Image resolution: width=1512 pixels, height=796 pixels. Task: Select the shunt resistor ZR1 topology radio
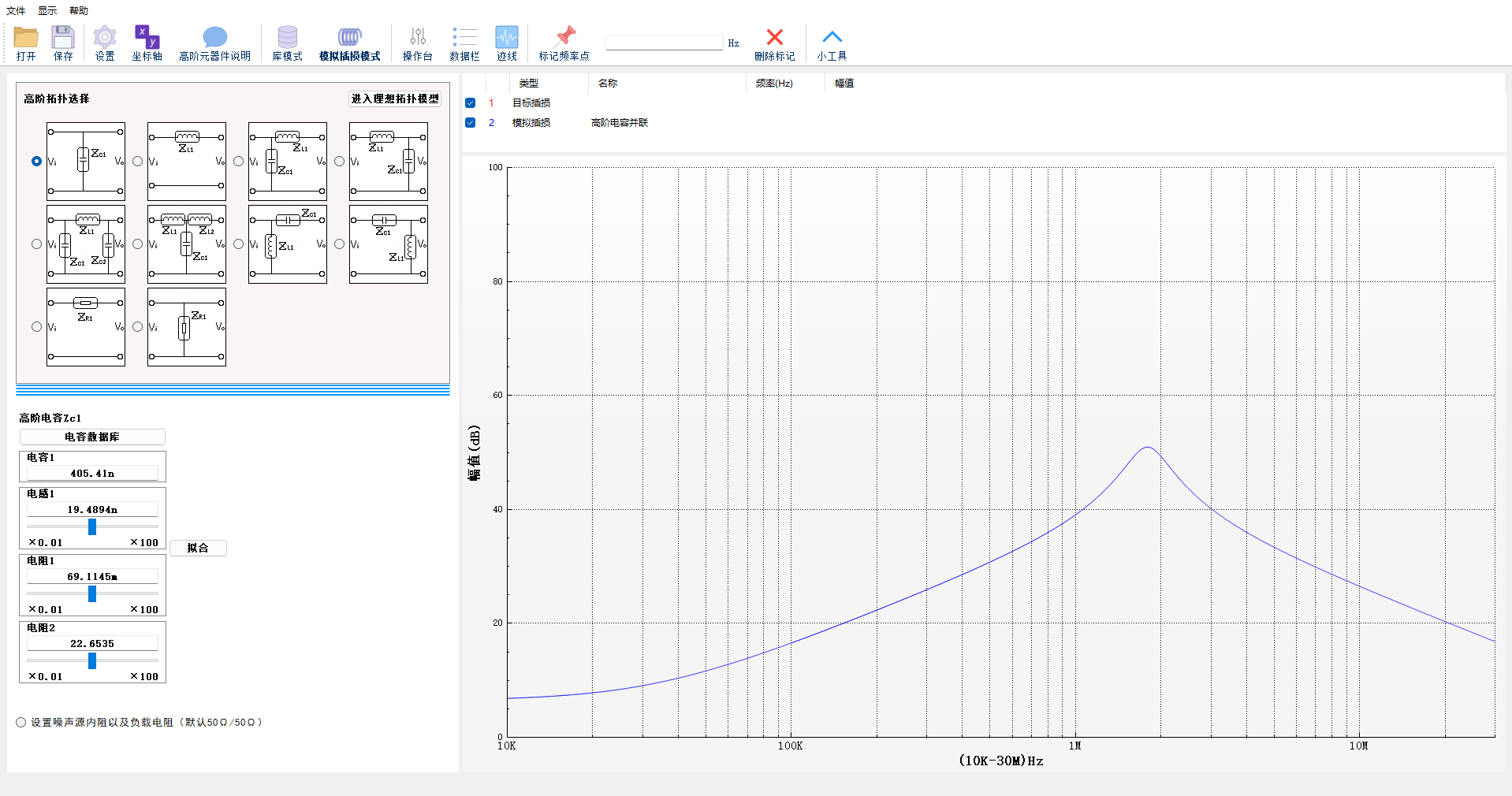pyautogui.click(x=137, y=326)
